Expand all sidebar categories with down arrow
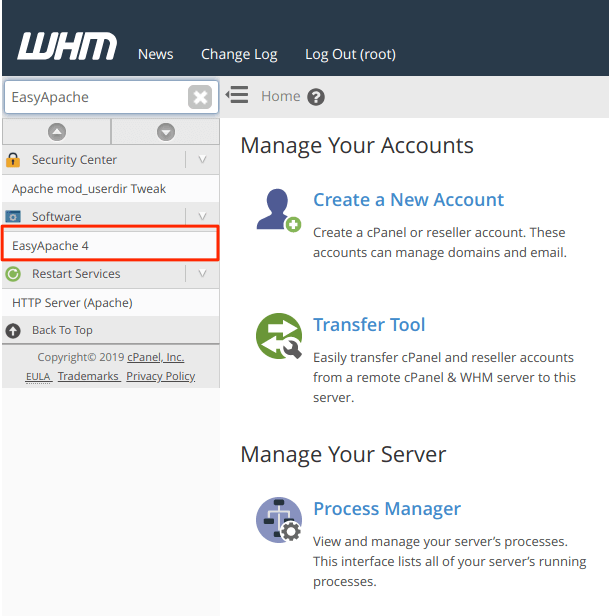This screenshot has height=616, width=609. tap(166, 132)
